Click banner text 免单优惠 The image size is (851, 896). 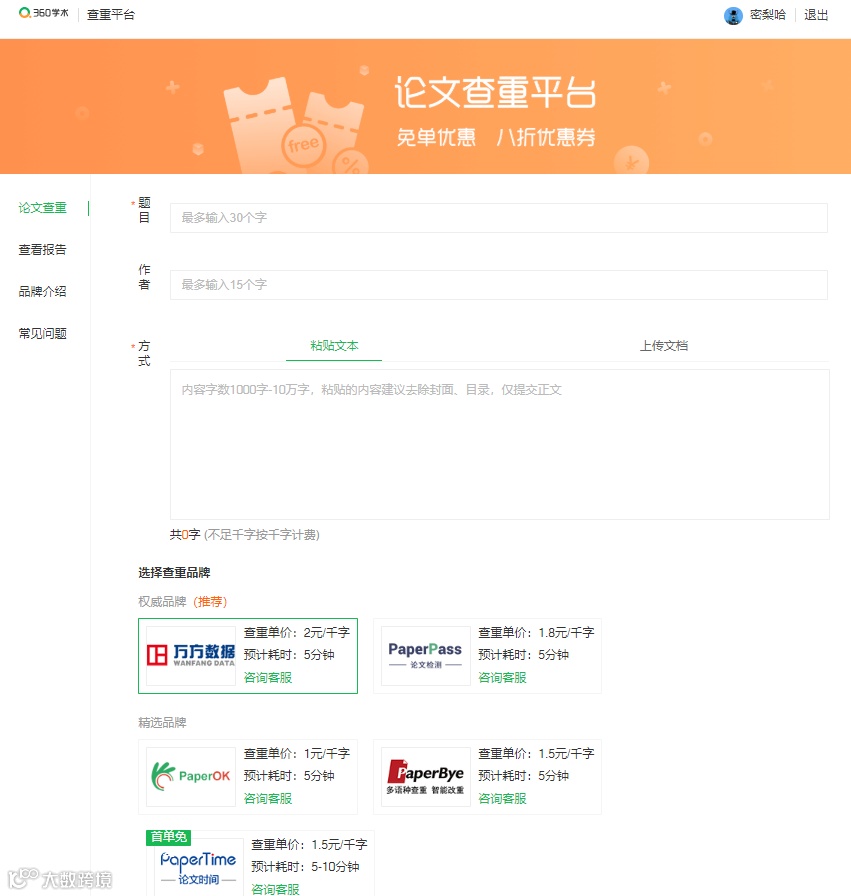(436, 137)
